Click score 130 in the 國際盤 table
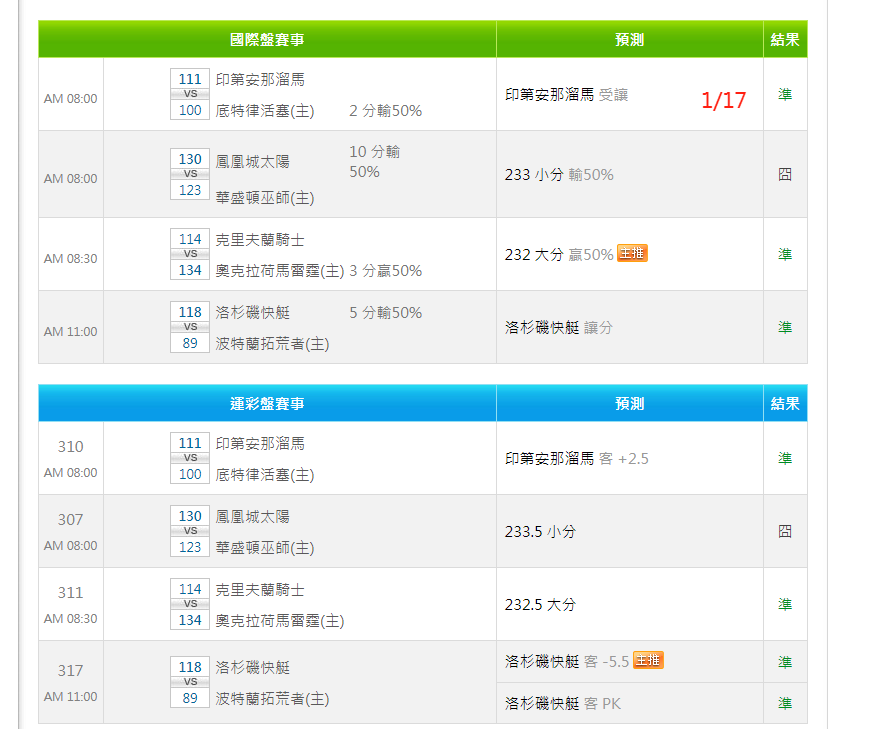This screenshot has width=891, height=729. tap(190, 159)
